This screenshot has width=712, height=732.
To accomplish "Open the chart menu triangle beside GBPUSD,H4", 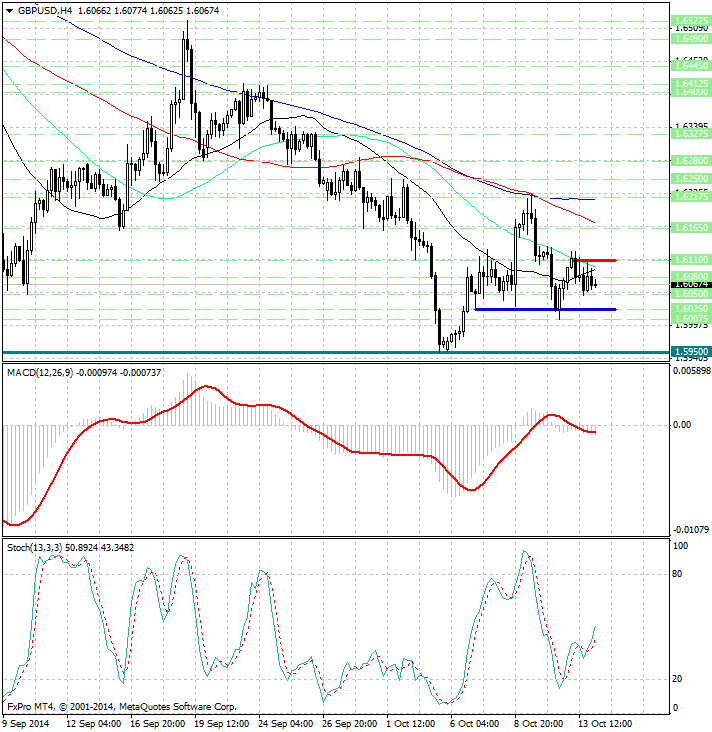I will pos(9,11).
